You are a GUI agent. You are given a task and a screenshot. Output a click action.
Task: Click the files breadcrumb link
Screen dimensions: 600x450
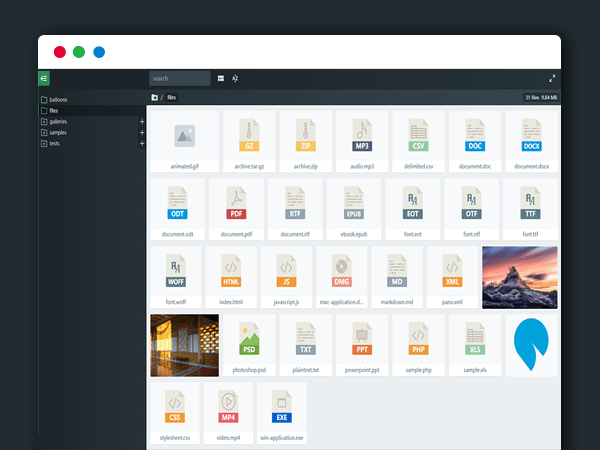(172, 97)
